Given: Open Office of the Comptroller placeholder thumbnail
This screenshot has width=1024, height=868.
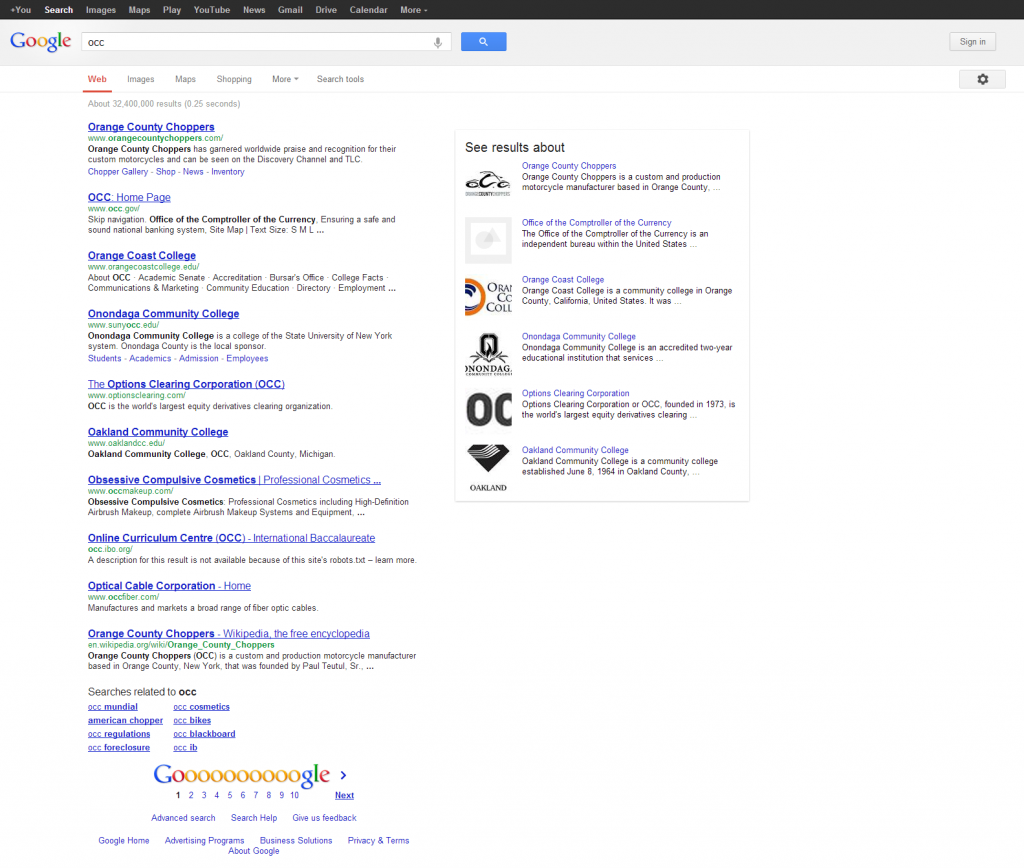Looking at the screenshot, I should [x=488, y=240].
